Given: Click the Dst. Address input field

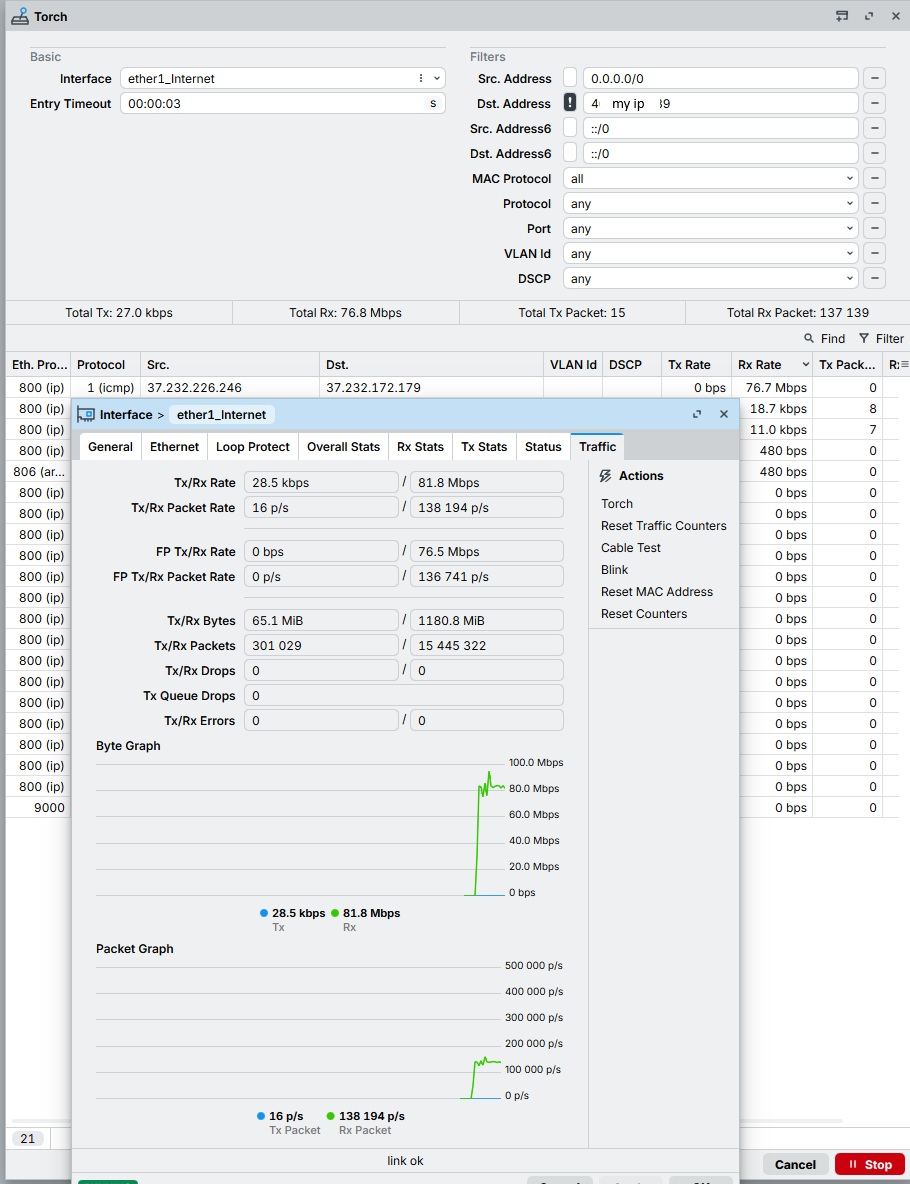Looking at the screenshot, I should pos(720,103).
